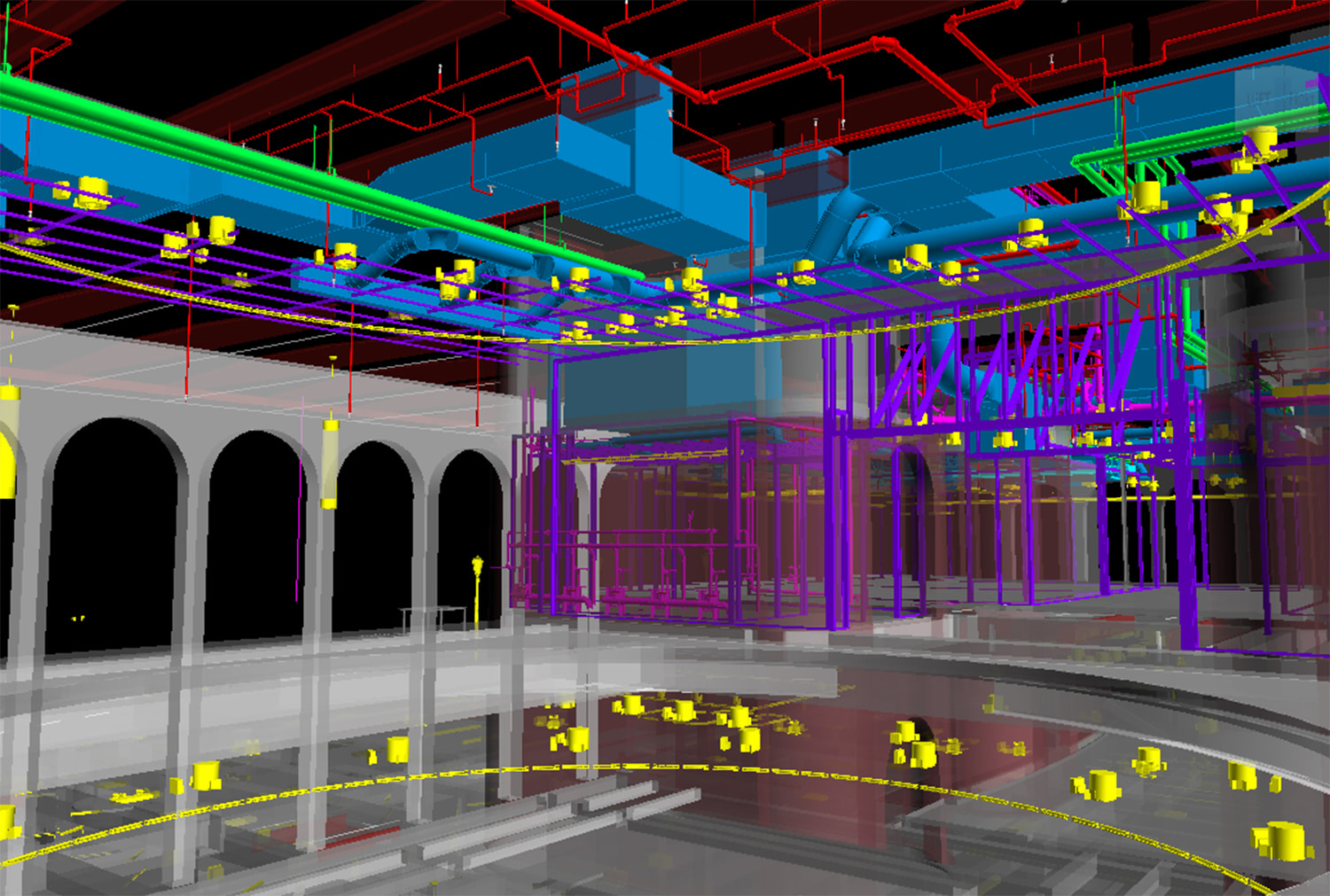This screenshot has width=1330, height=896.
Task: Select the large yellow cylinder at bottom right
Action: [1281, 840]
